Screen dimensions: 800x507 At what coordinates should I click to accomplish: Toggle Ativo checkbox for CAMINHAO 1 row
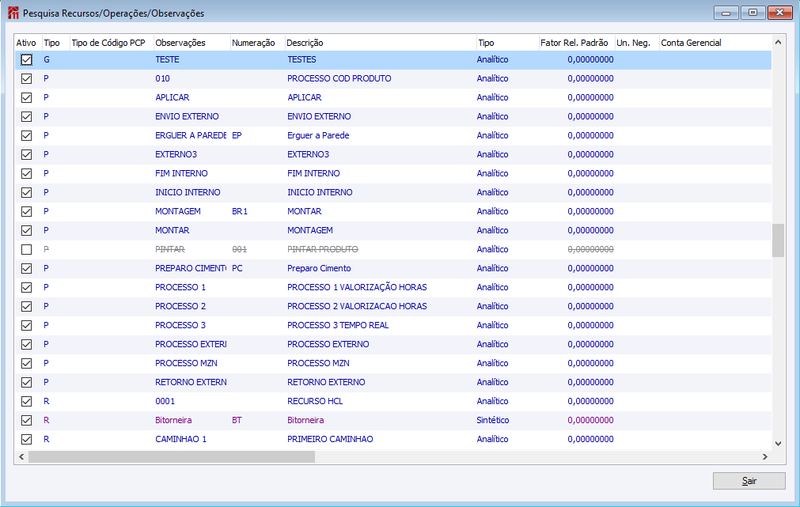[27, 439]
